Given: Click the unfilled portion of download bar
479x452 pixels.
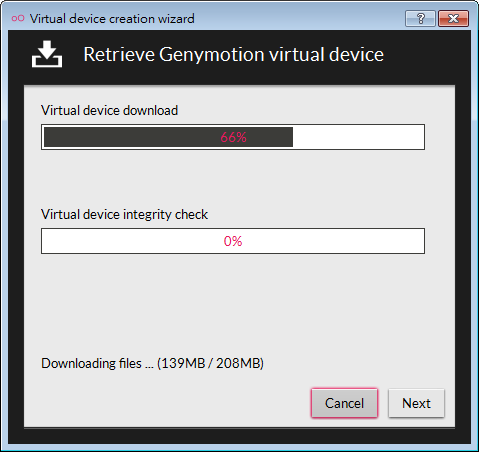Looking at the screenshot, I should [358, 137].
